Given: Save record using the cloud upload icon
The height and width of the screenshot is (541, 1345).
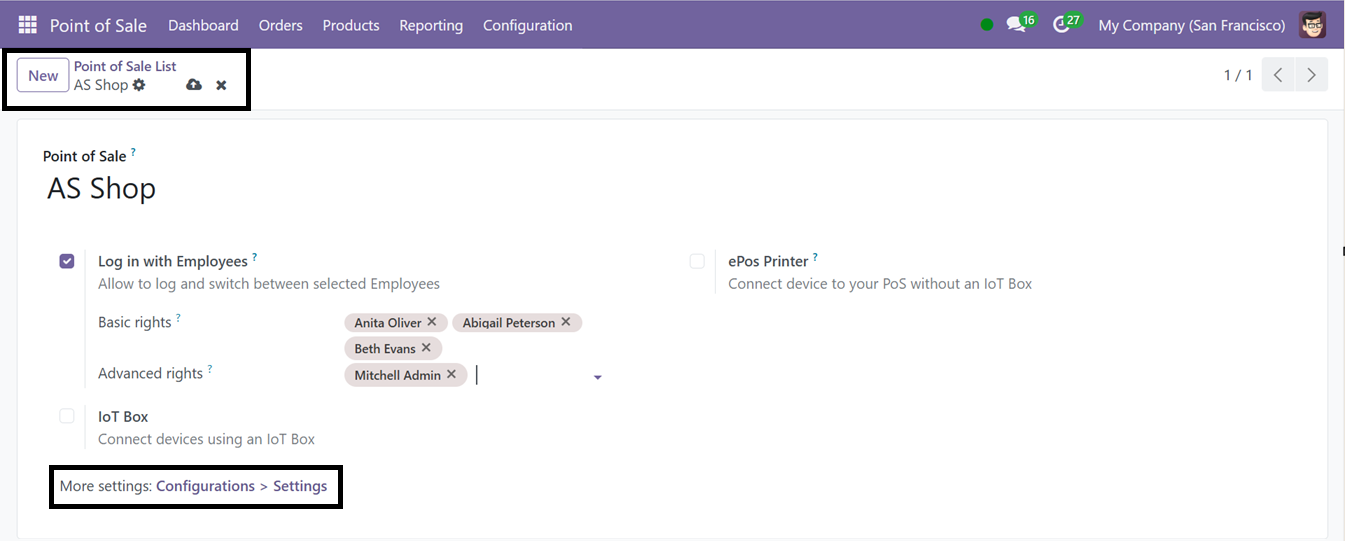Looking at the screenshot, I should [194, 85].
